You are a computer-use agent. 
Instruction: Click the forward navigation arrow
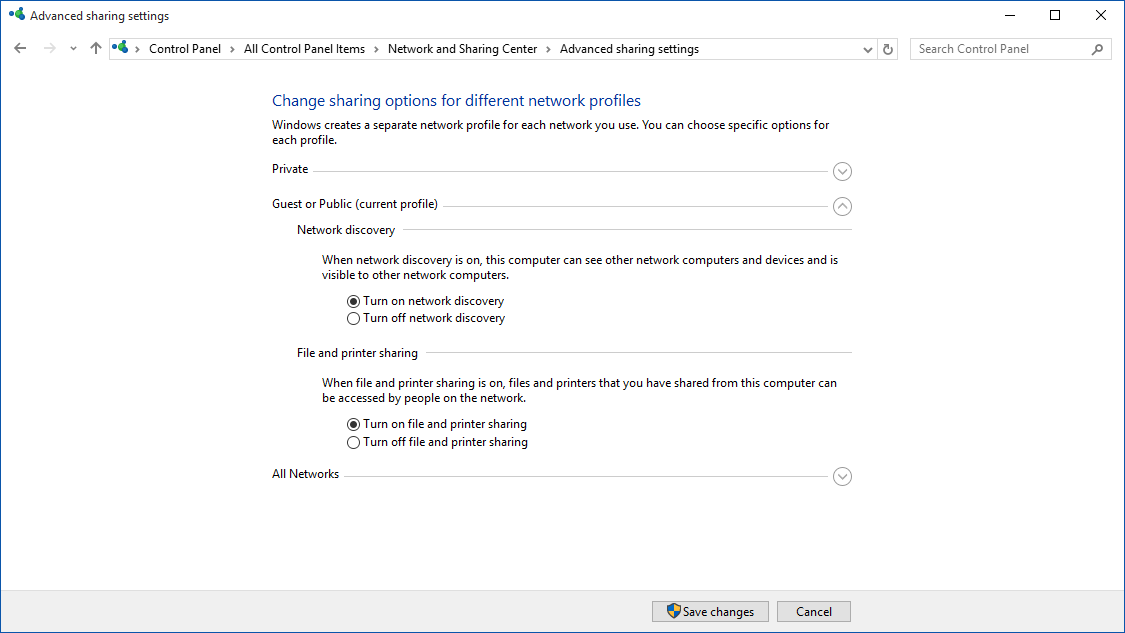point(46,48)
